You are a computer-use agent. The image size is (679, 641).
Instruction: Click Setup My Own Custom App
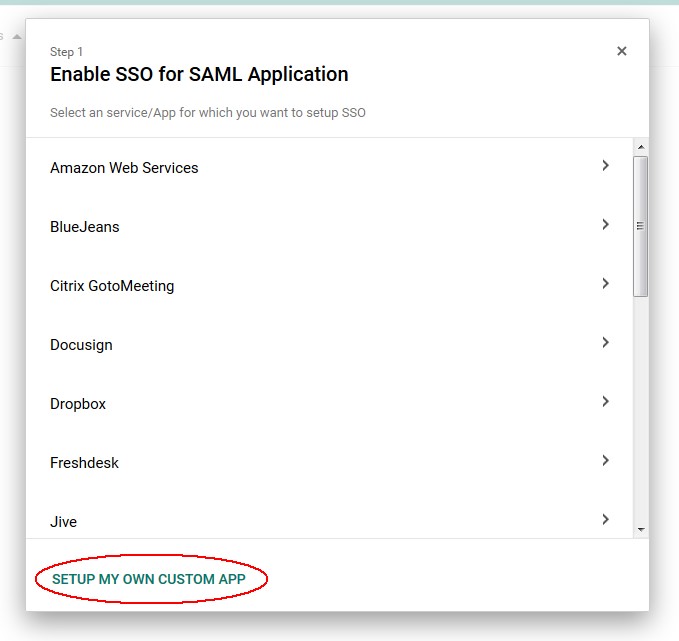[x=149, y=579]
